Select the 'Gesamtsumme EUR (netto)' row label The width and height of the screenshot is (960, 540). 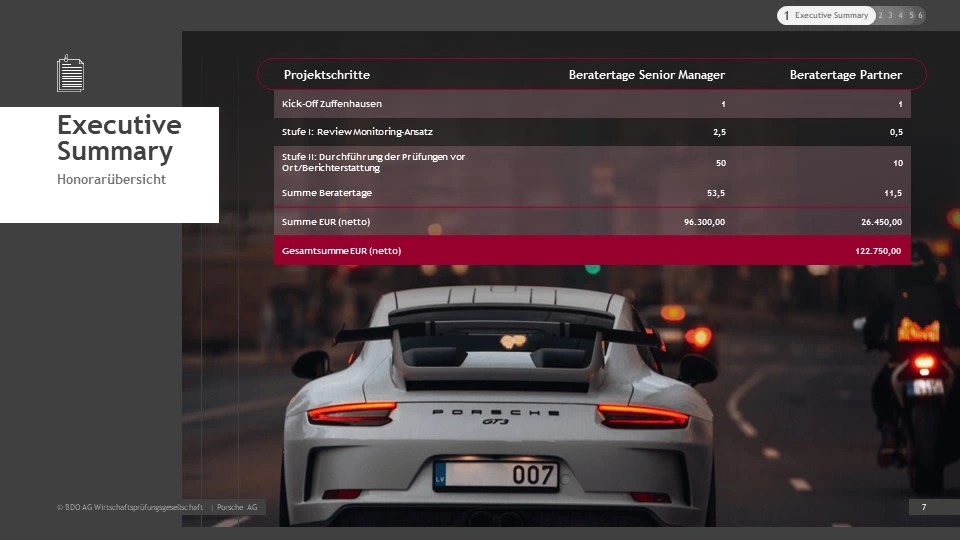pyautogui.click(x=341, y=250)
